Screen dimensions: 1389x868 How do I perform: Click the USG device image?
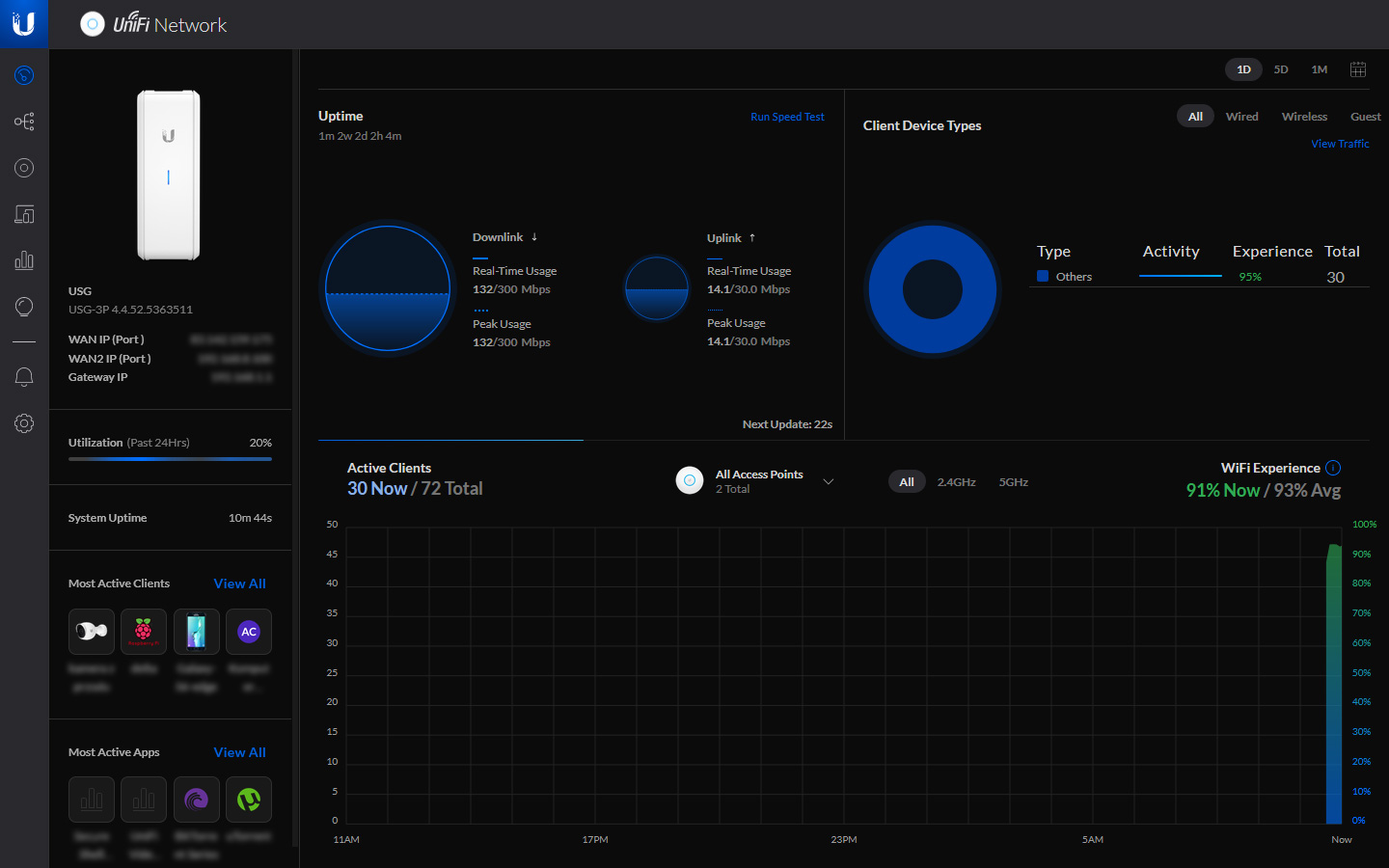click(169, 175)
